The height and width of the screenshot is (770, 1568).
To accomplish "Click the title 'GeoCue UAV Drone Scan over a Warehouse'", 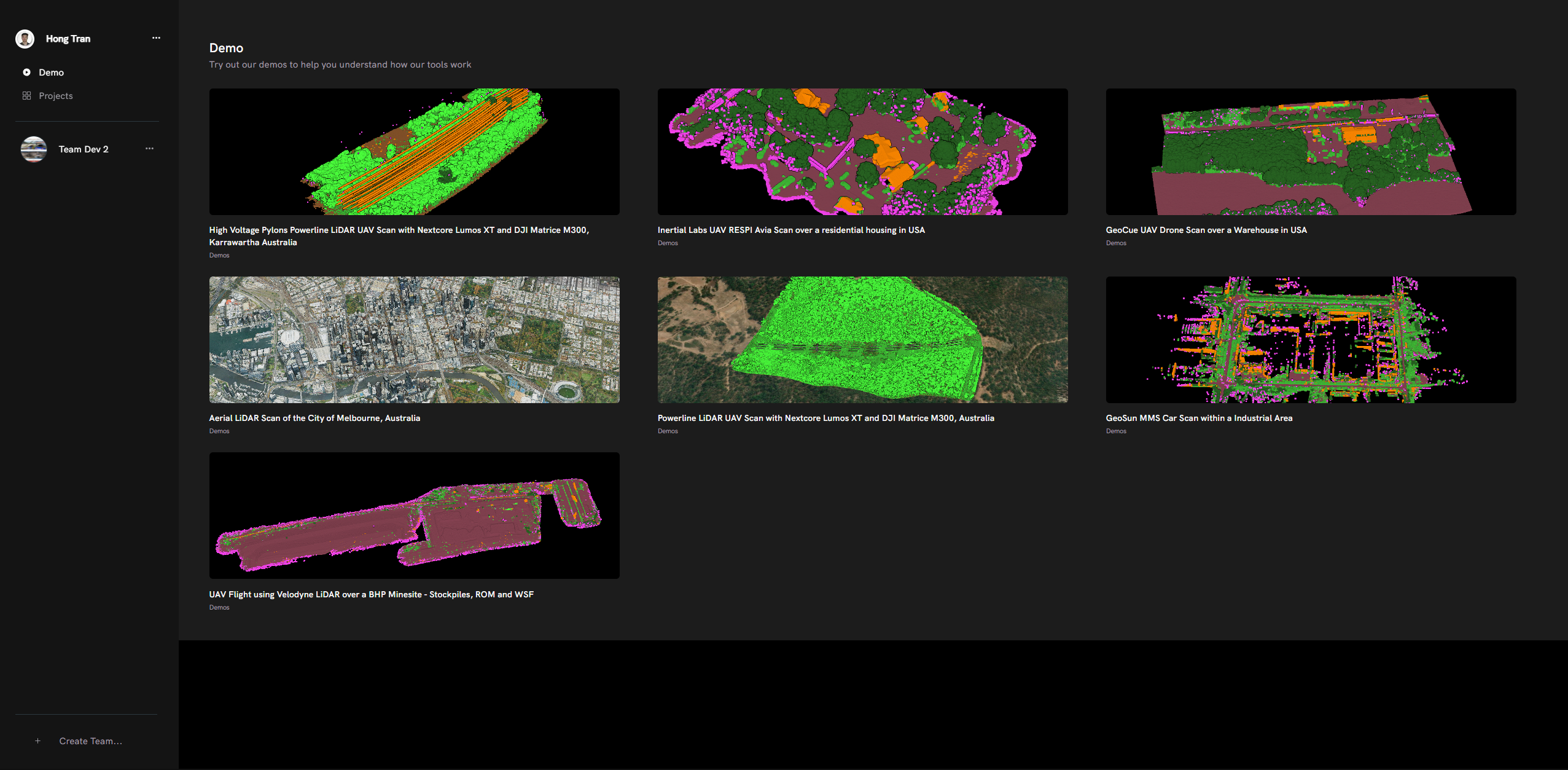I will (x=1206, y=230).
